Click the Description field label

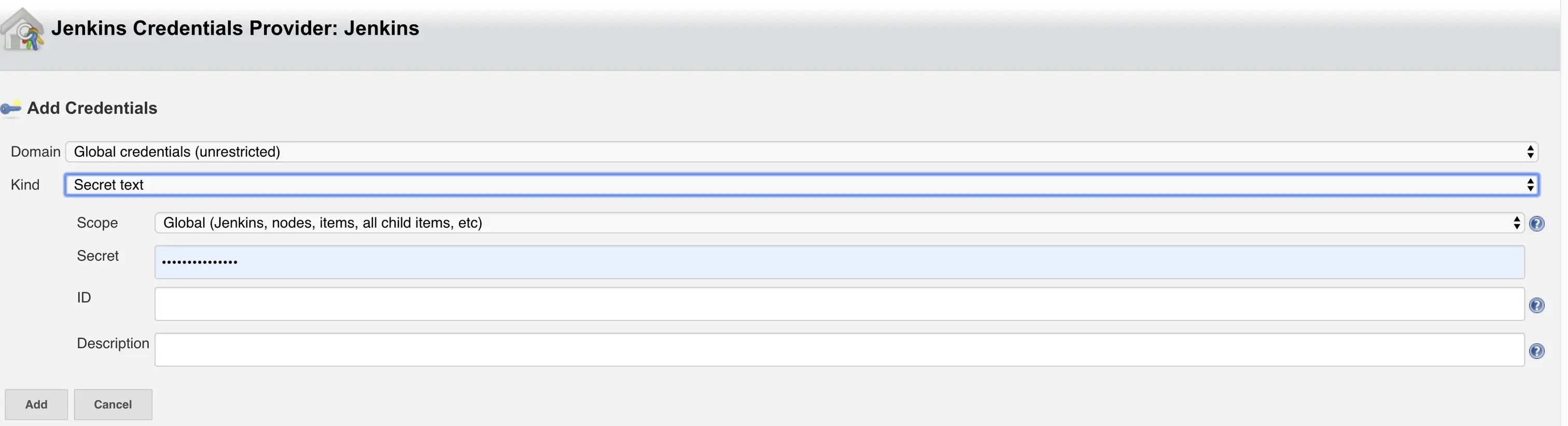(113, 343)
